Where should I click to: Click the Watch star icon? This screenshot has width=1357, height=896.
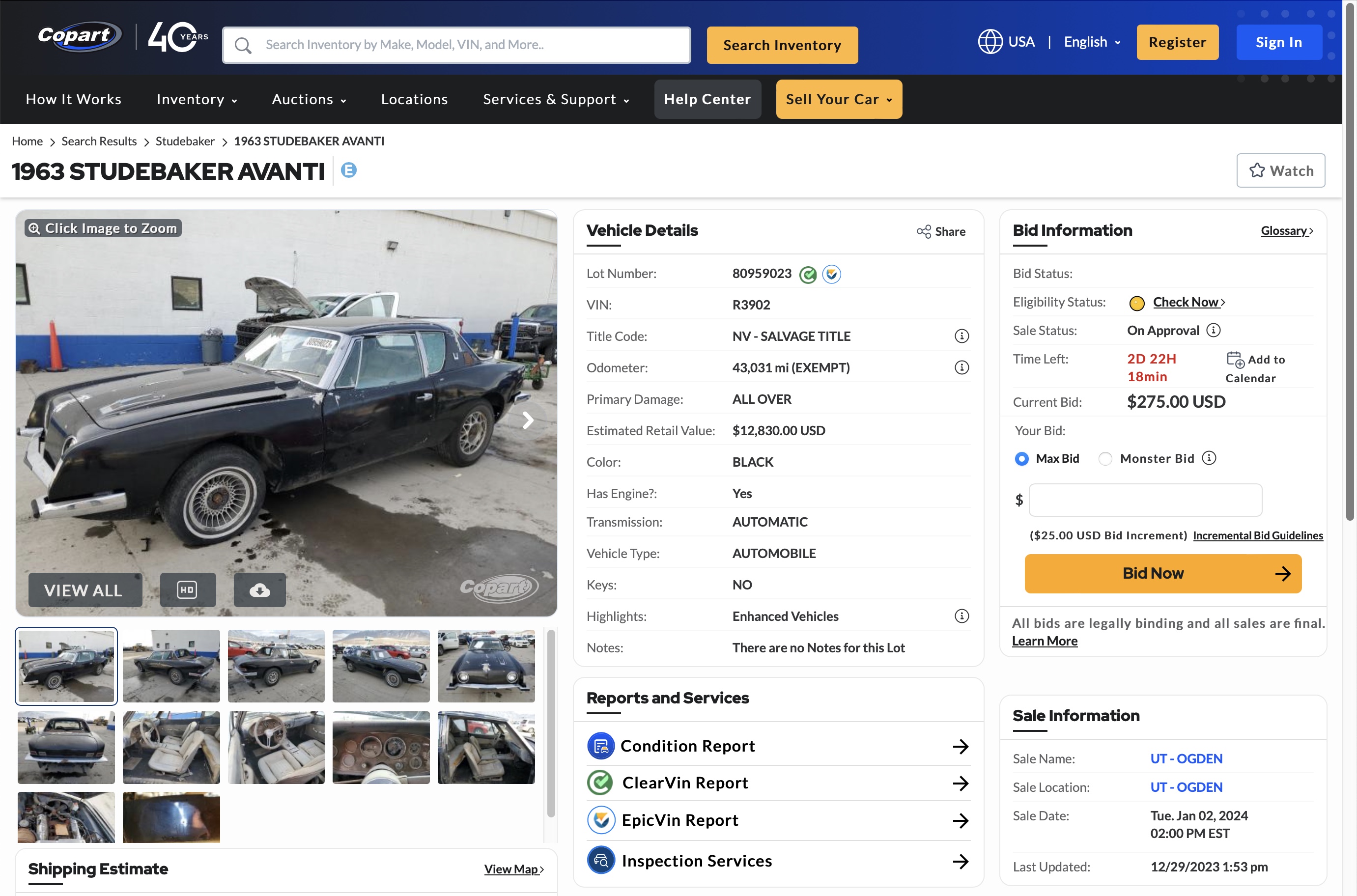(x=1256, y=170)
